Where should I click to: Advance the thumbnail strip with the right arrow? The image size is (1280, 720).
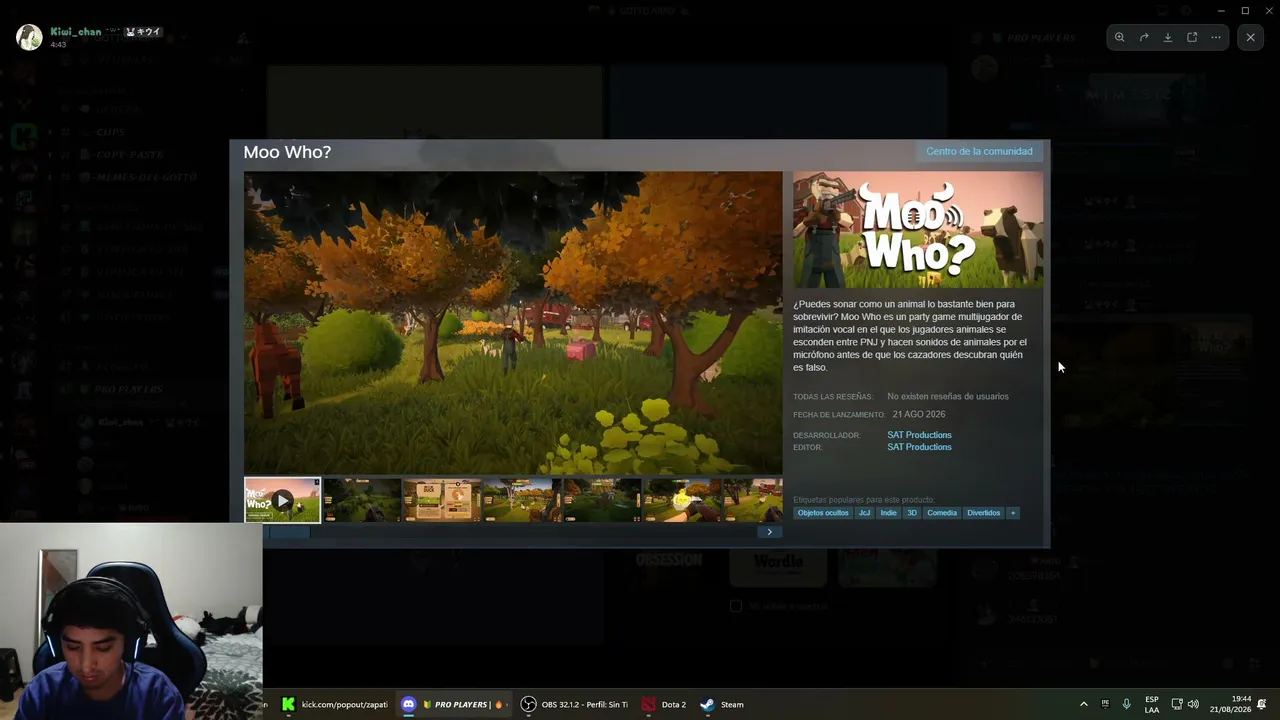(x=769, y=532)
